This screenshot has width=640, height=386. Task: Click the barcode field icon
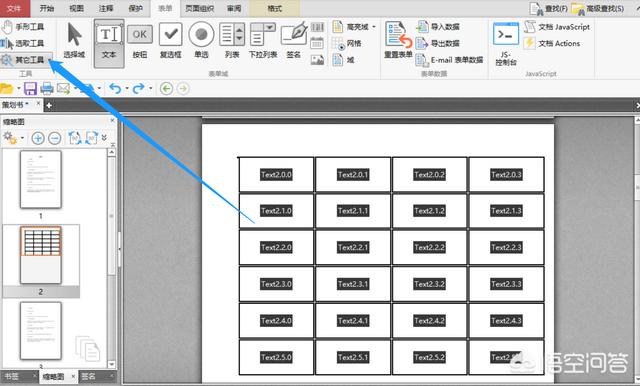coord(317,27)
